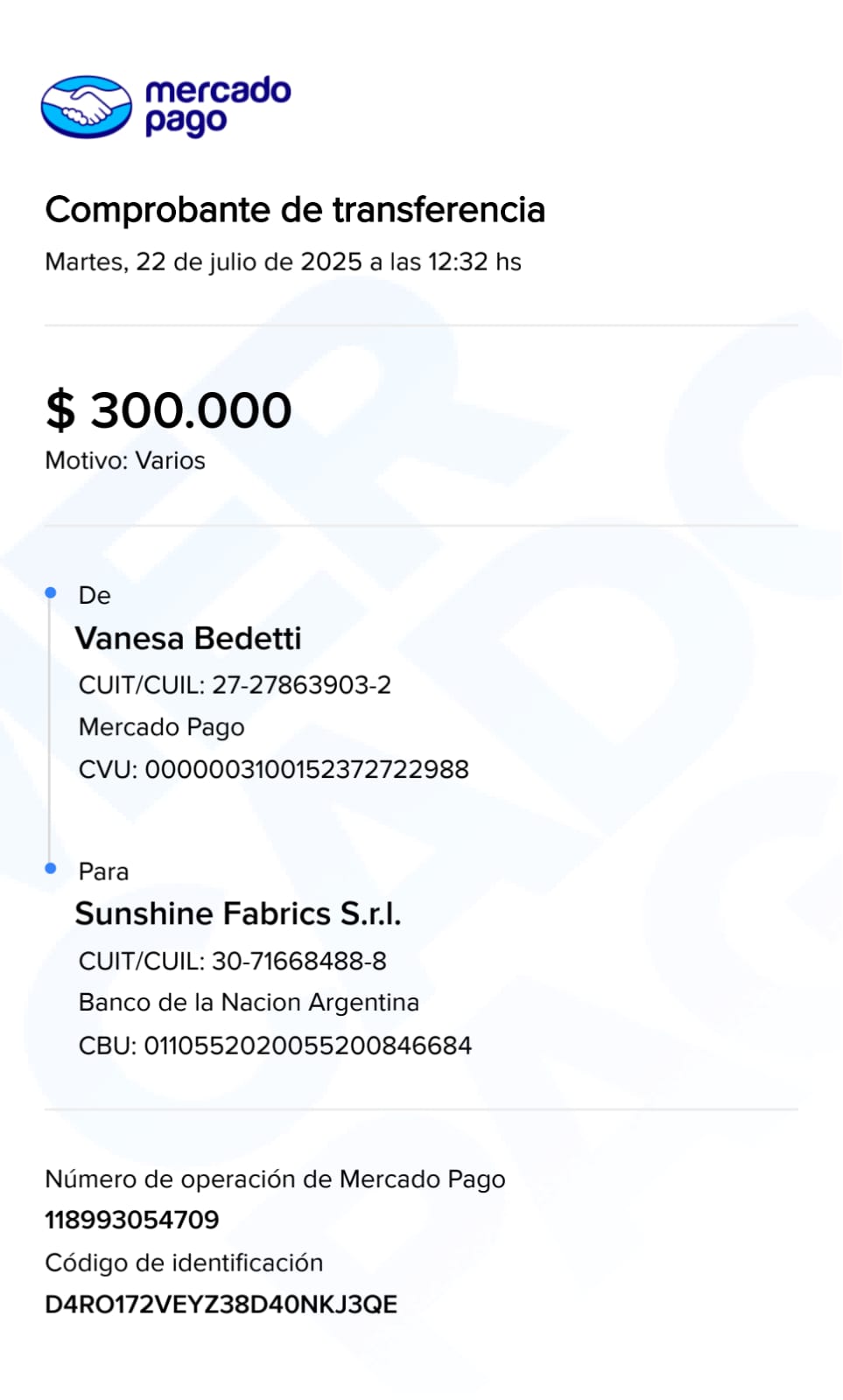Screen dimensions: 843x1400
Task: Click the sender name Vanesa Bedetti
Action: point(188,639)
